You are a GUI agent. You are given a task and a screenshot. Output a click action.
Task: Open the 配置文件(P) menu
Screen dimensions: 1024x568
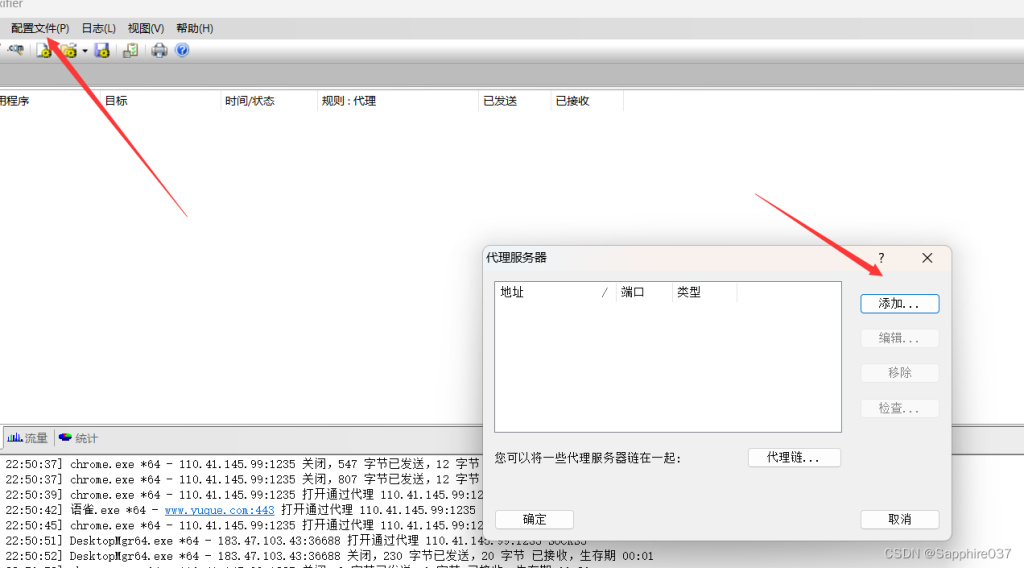(40, 28)
